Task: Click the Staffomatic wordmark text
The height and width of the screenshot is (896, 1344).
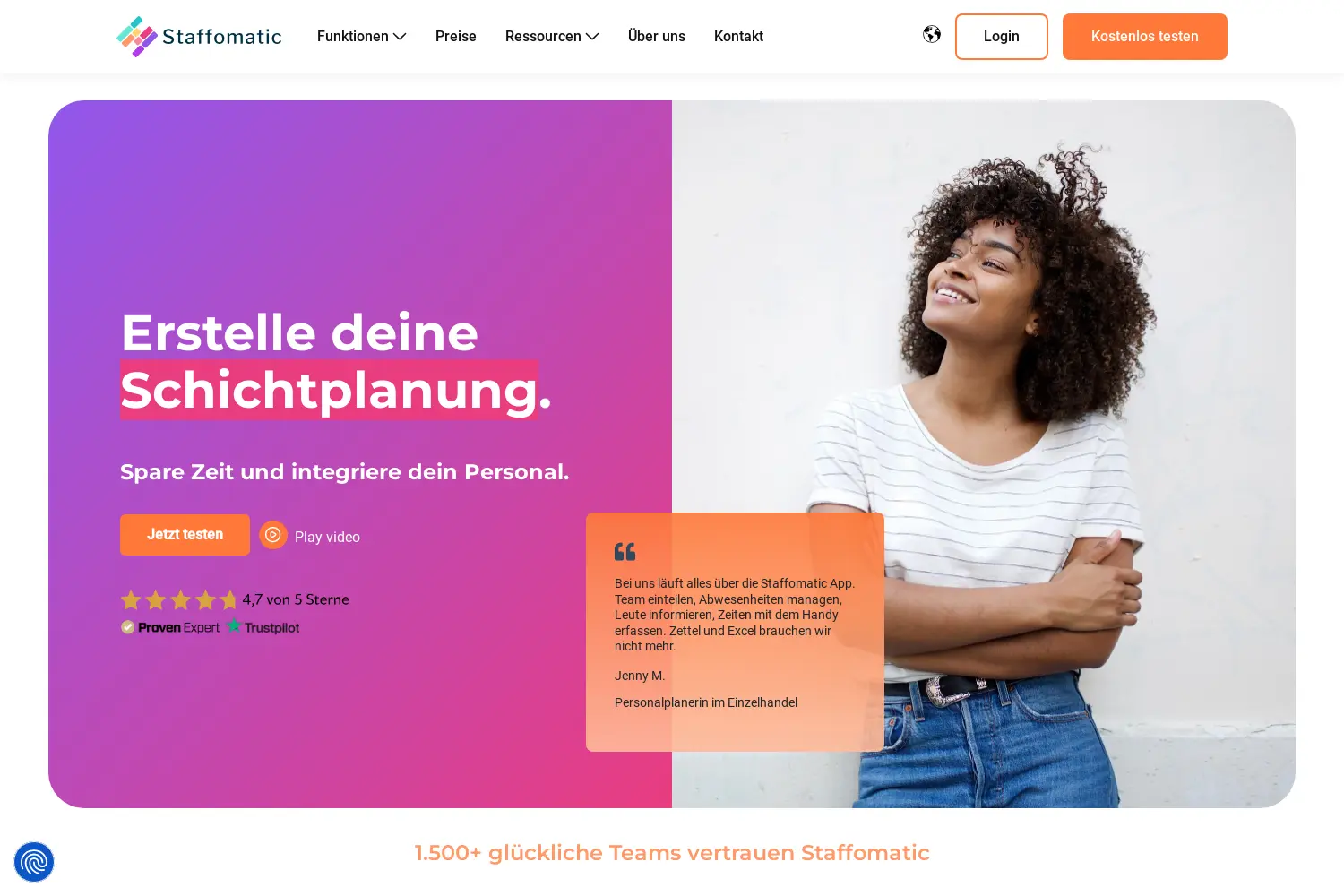Action: (222, 37)
